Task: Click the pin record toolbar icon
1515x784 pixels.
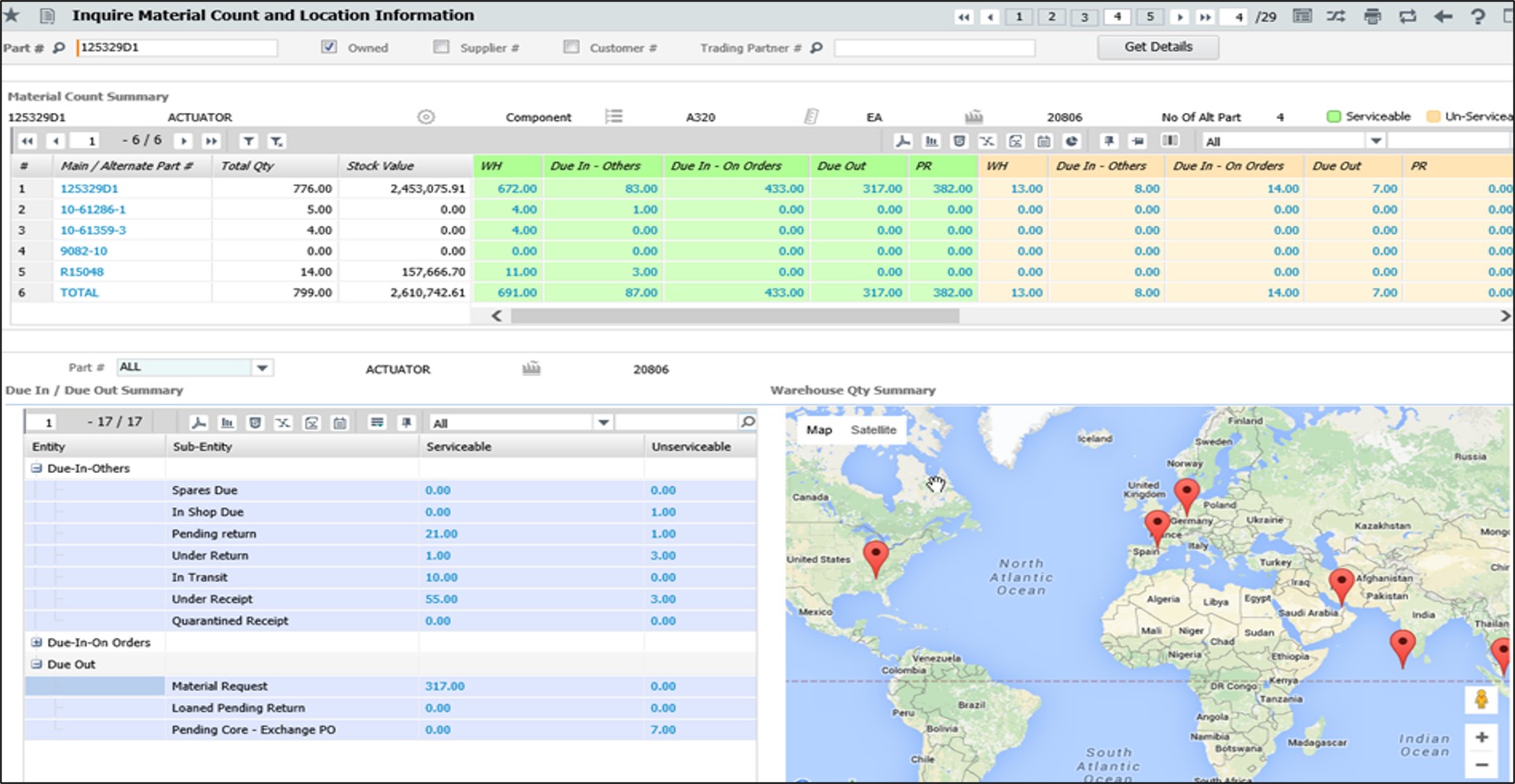Action: pos(1108,141)
